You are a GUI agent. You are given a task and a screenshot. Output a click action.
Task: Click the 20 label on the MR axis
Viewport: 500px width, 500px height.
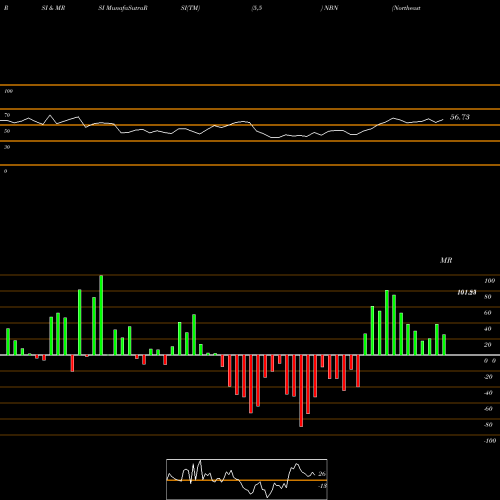(488, 345)
